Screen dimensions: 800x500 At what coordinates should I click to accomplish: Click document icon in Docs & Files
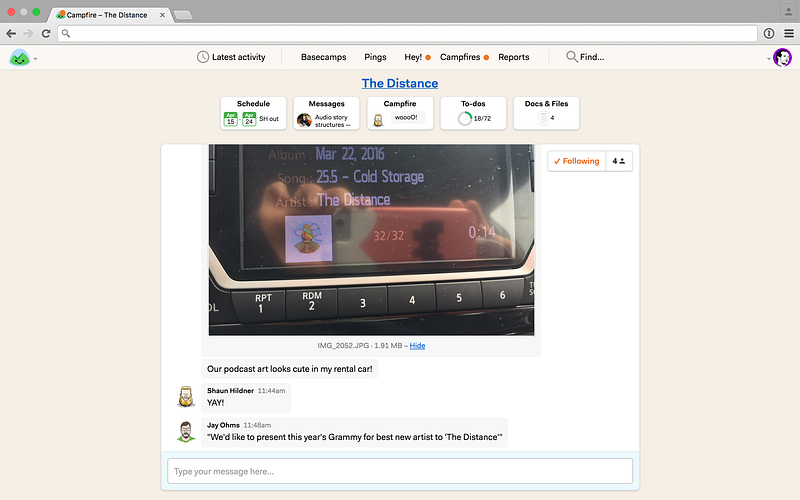pyautogui.click(x=543, y=118)
